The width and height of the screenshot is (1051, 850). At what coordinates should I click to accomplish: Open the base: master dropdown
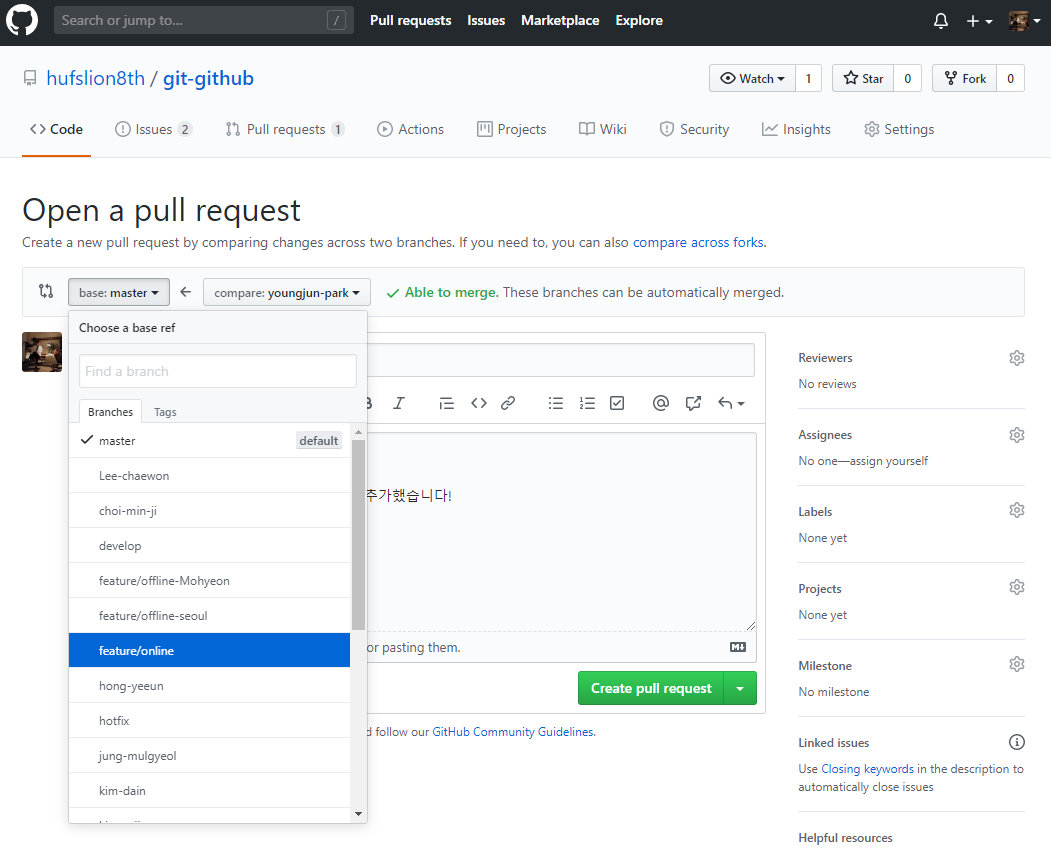119,292
